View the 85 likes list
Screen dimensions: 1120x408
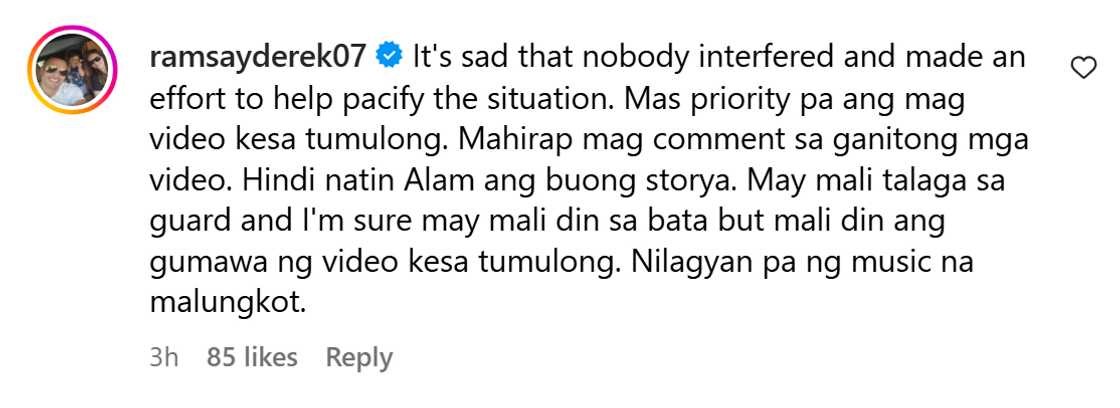[x=251, y=357]
